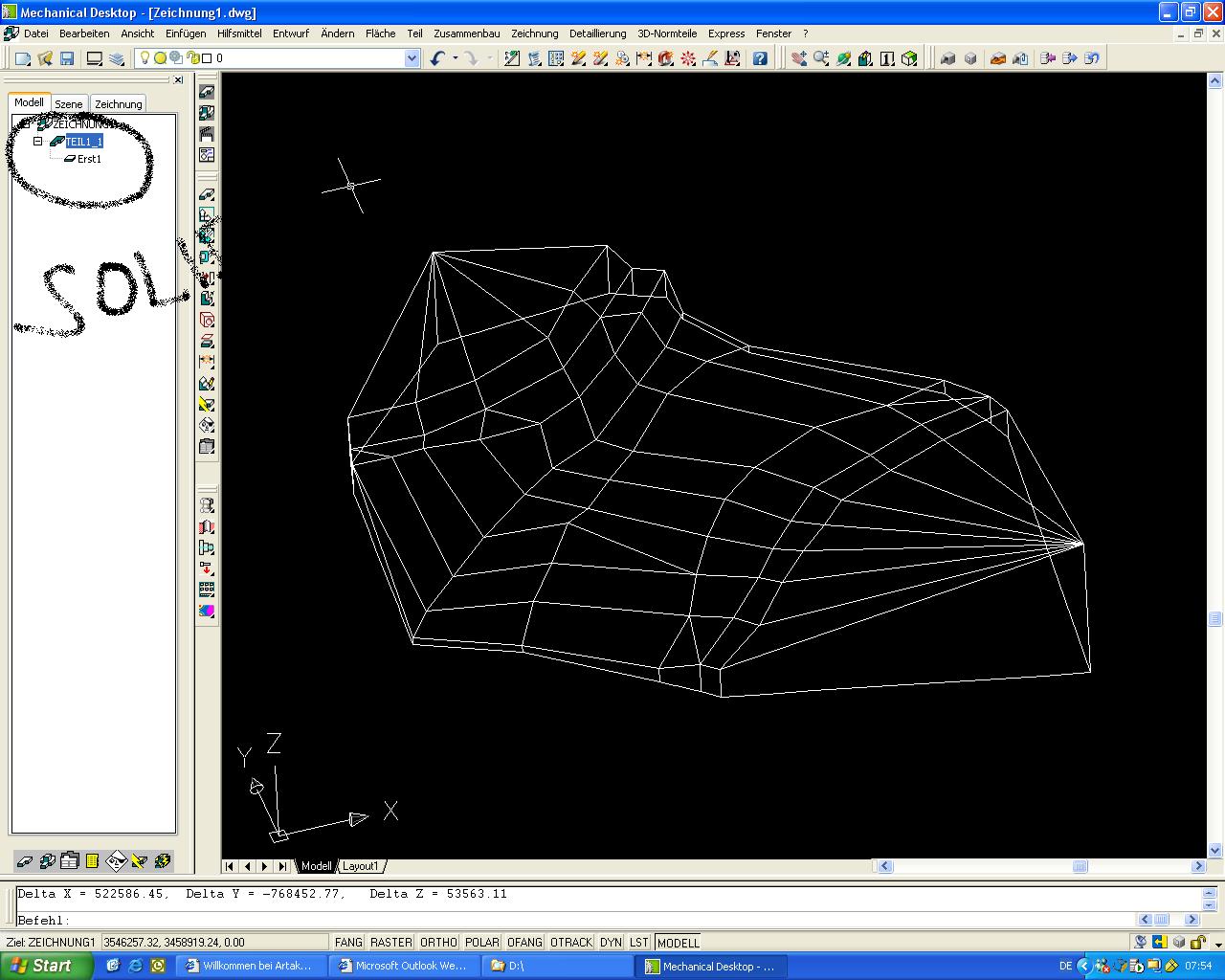Select the Pan hand tool
1225x980 pixels.
pos(798,58)
